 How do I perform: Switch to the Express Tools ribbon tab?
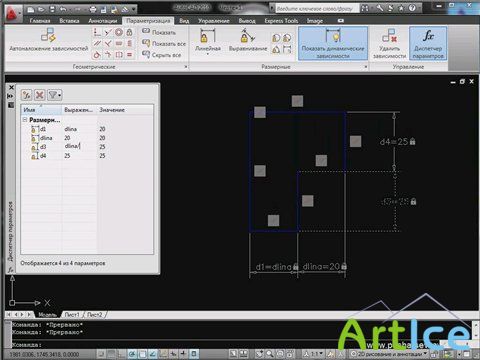click(x=281, y=21)
